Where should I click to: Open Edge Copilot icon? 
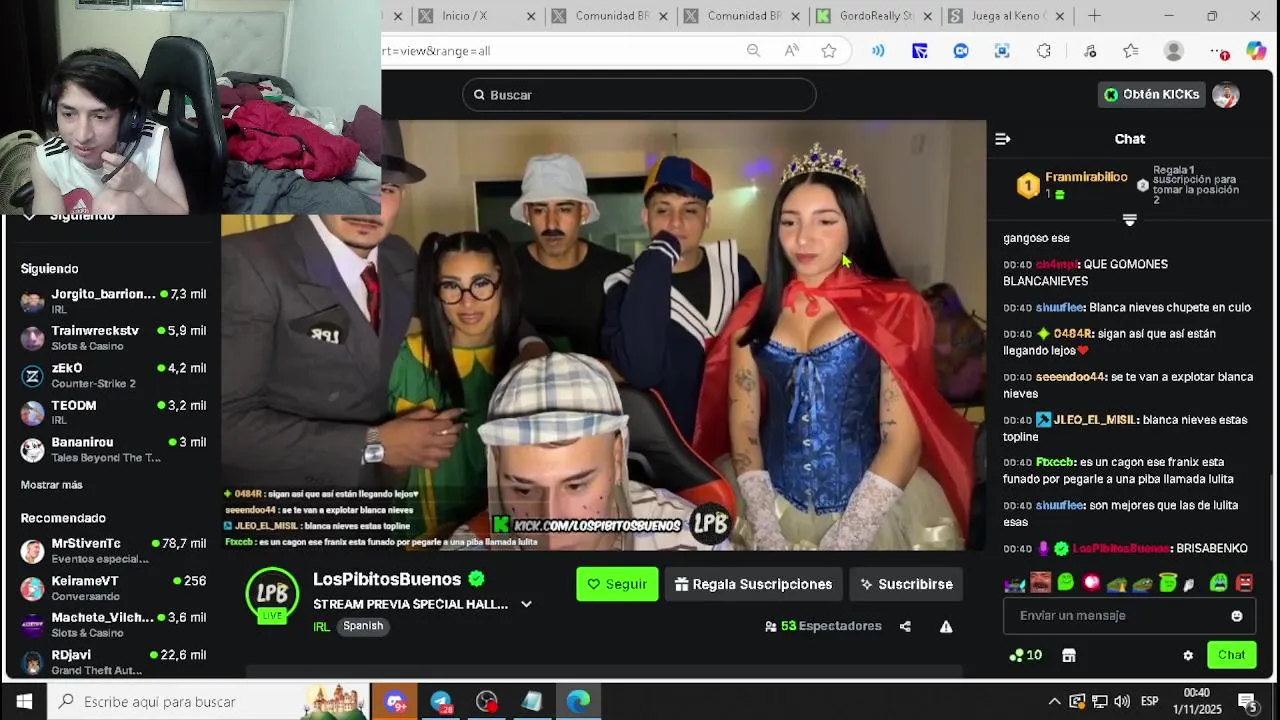pos(1256,51)
